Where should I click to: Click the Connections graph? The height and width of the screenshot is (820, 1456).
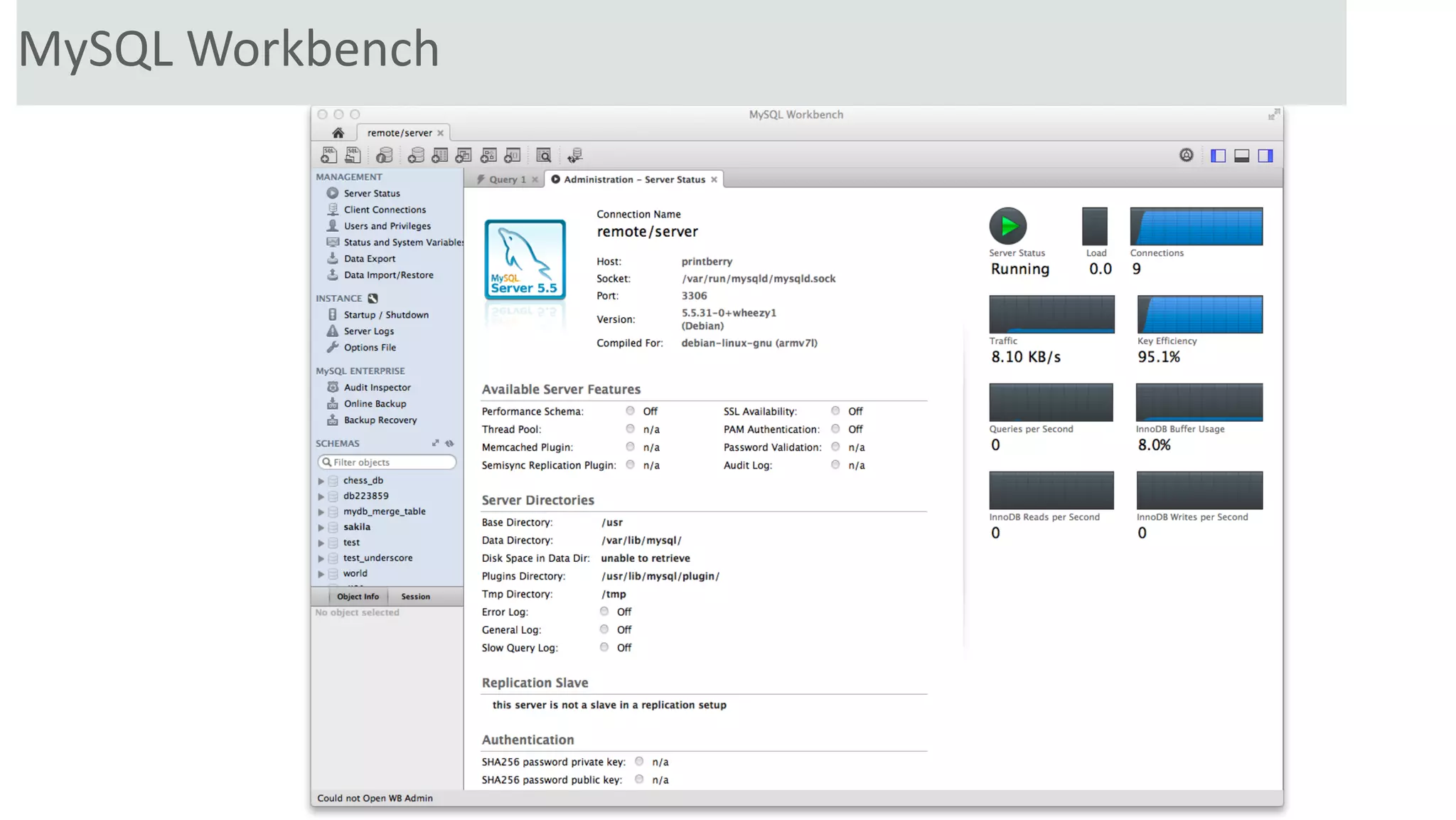(1197, 226)
